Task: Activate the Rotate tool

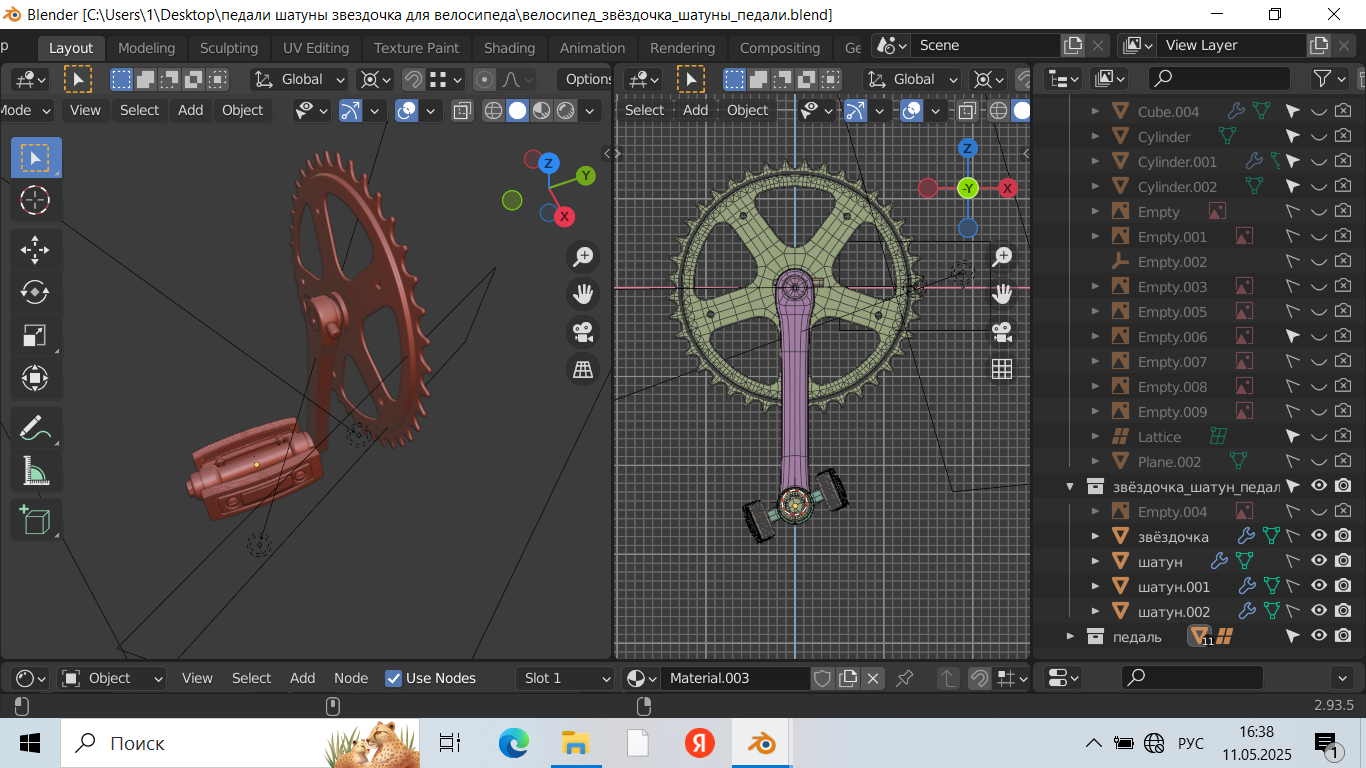Action: [x=35, y=292]
